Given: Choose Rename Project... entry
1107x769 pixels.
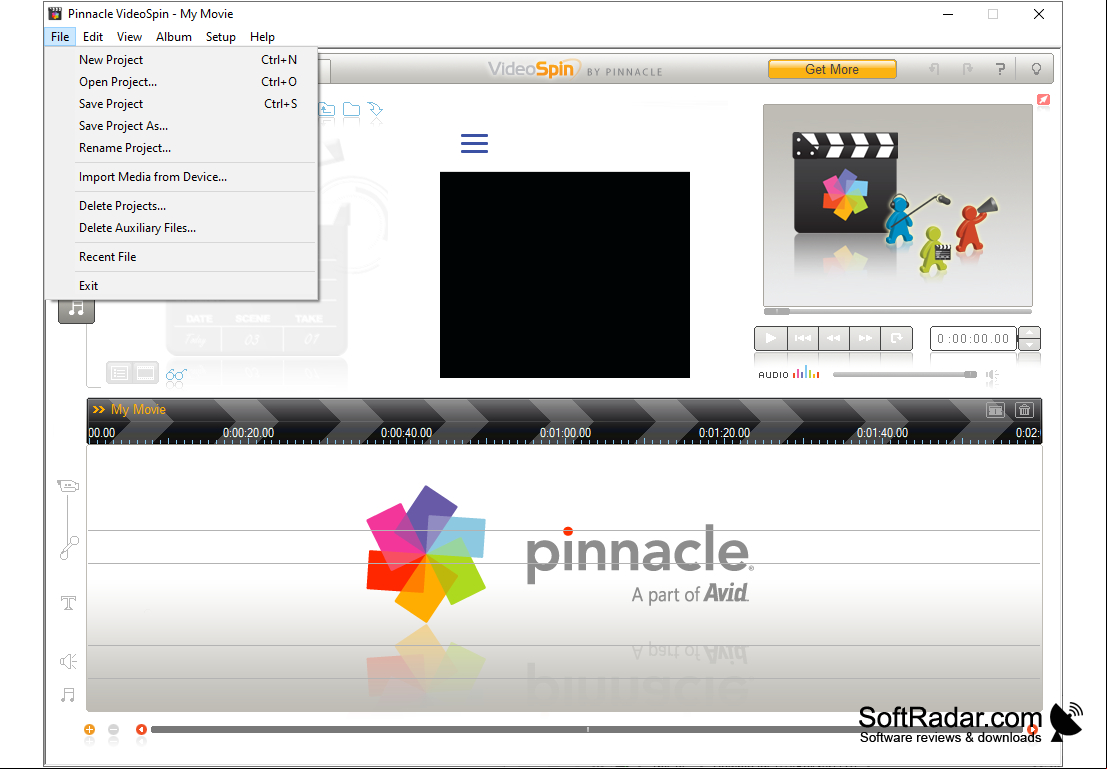Looking at the screenshot, I should coord(181,148).
